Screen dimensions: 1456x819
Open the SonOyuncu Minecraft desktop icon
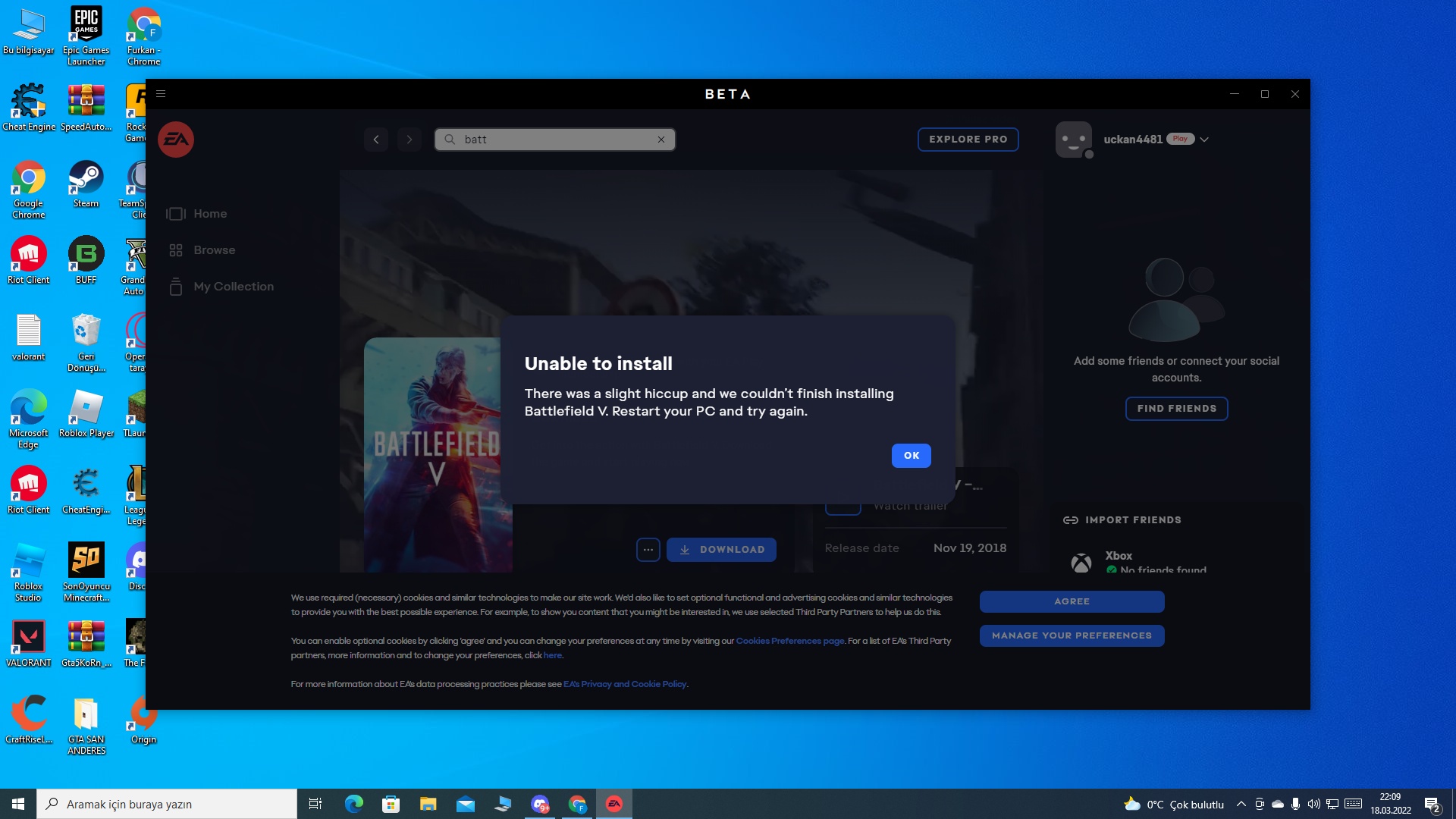(x=86, y=573)
